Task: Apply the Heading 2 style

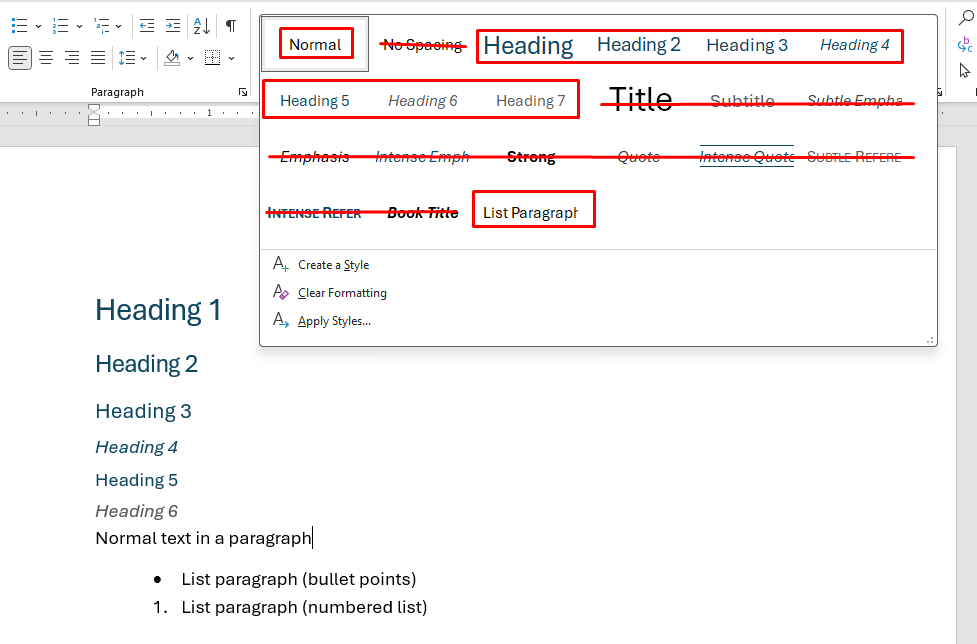Action: pos(638,45)
